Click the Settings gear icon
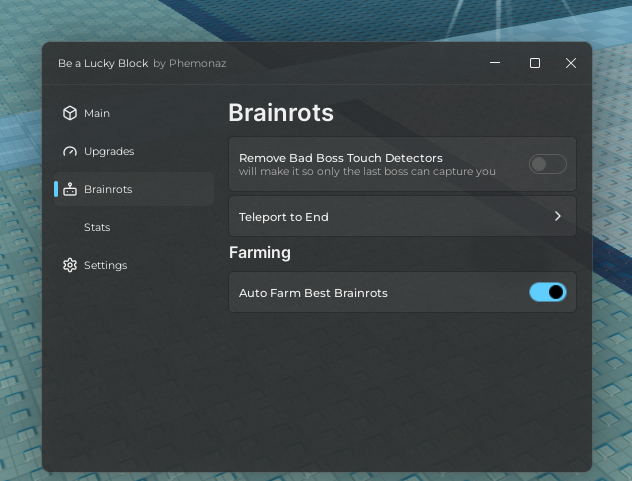 coord(70,265)
